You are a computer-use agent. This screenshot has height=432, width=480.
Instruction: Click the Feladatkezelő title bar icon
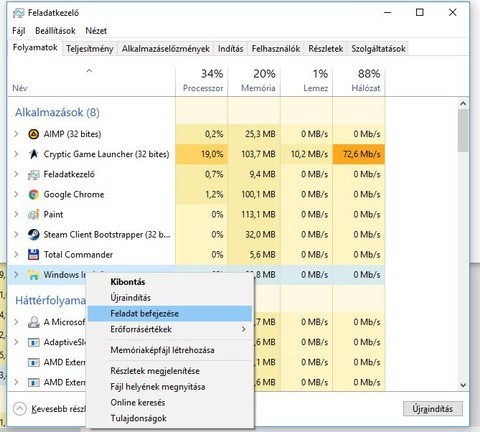[18, 13]
